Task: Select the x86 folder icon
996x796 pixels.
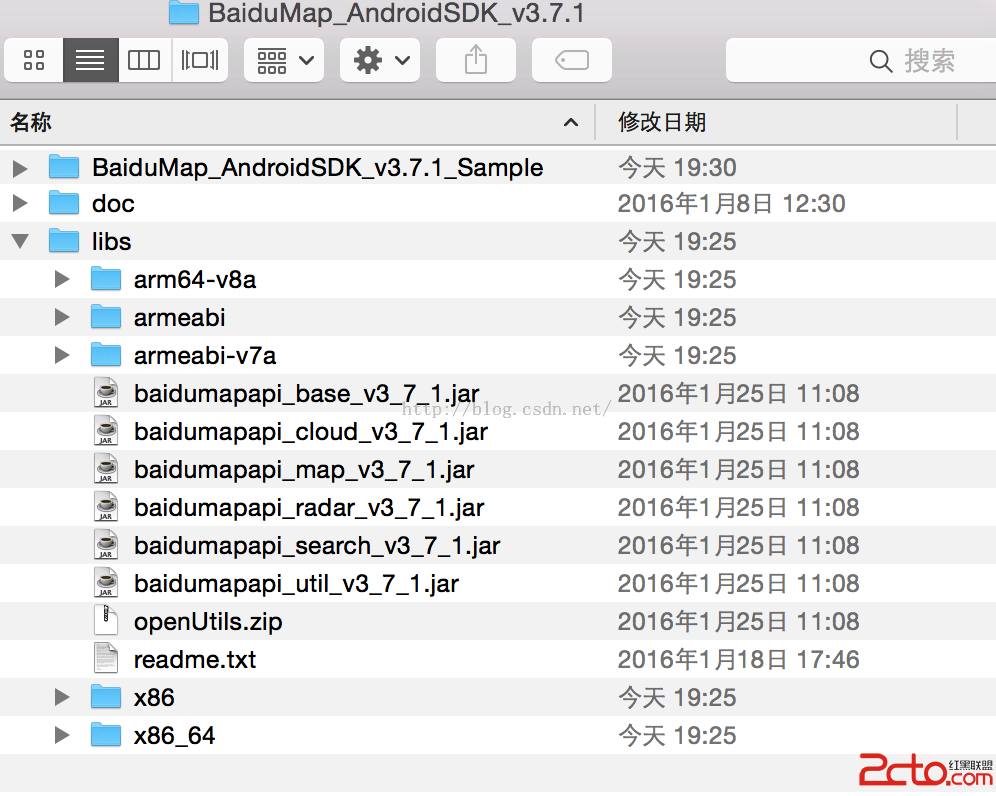Action: click(105, 696)
